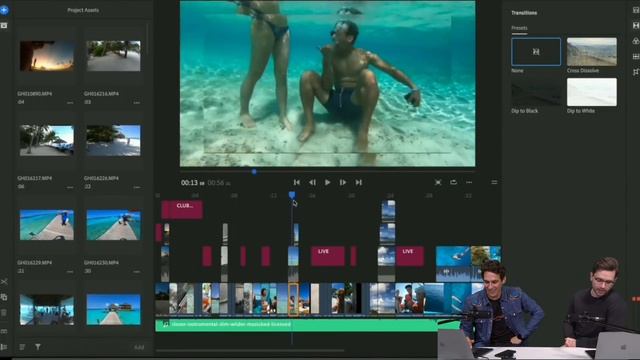Click the Delete trash icon in left toolbar
This screenshot has height=360, width=640.
coord(4,313)
